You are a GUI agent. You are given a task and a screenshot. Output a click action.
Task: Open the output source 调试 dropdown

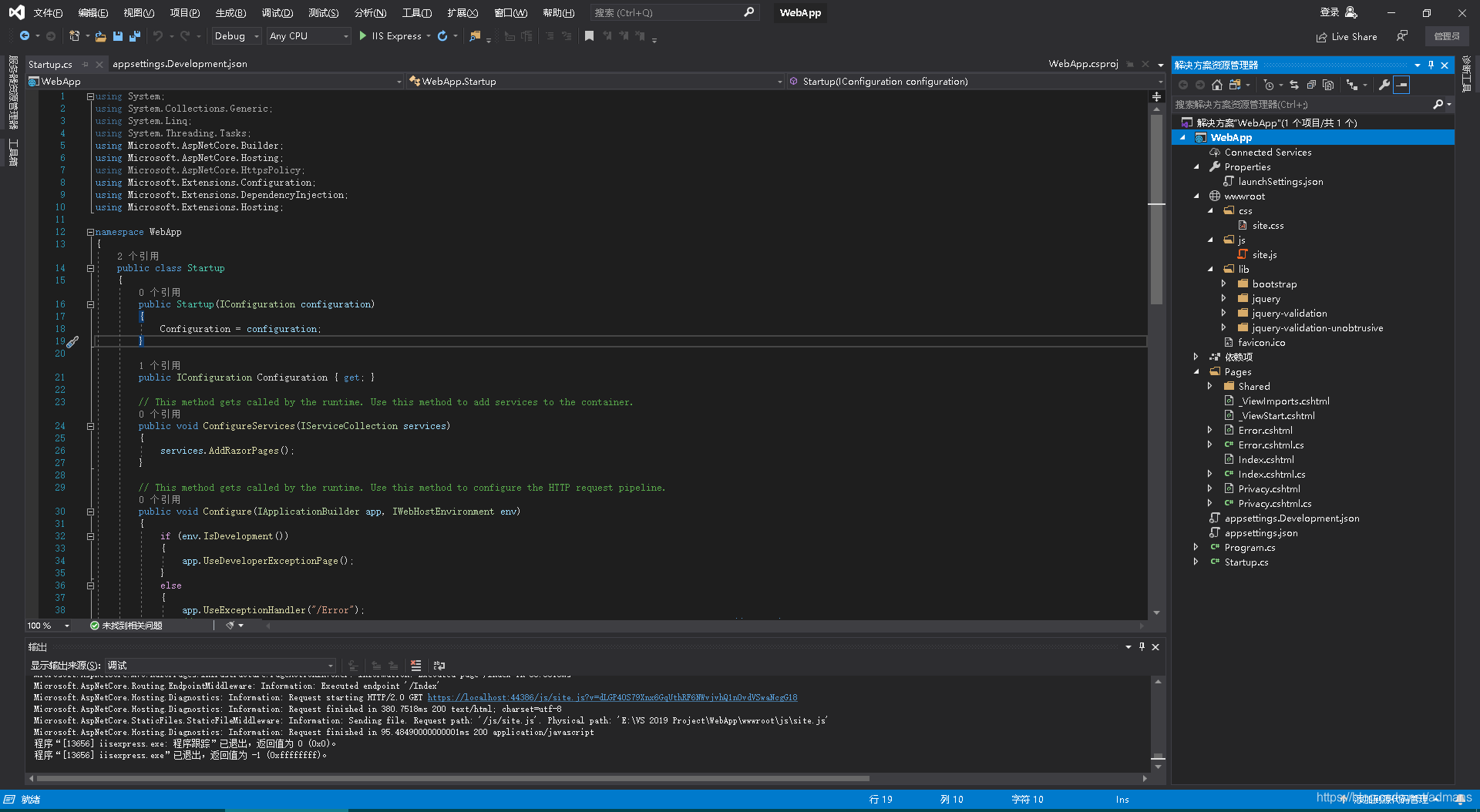(x=220, y=666)
